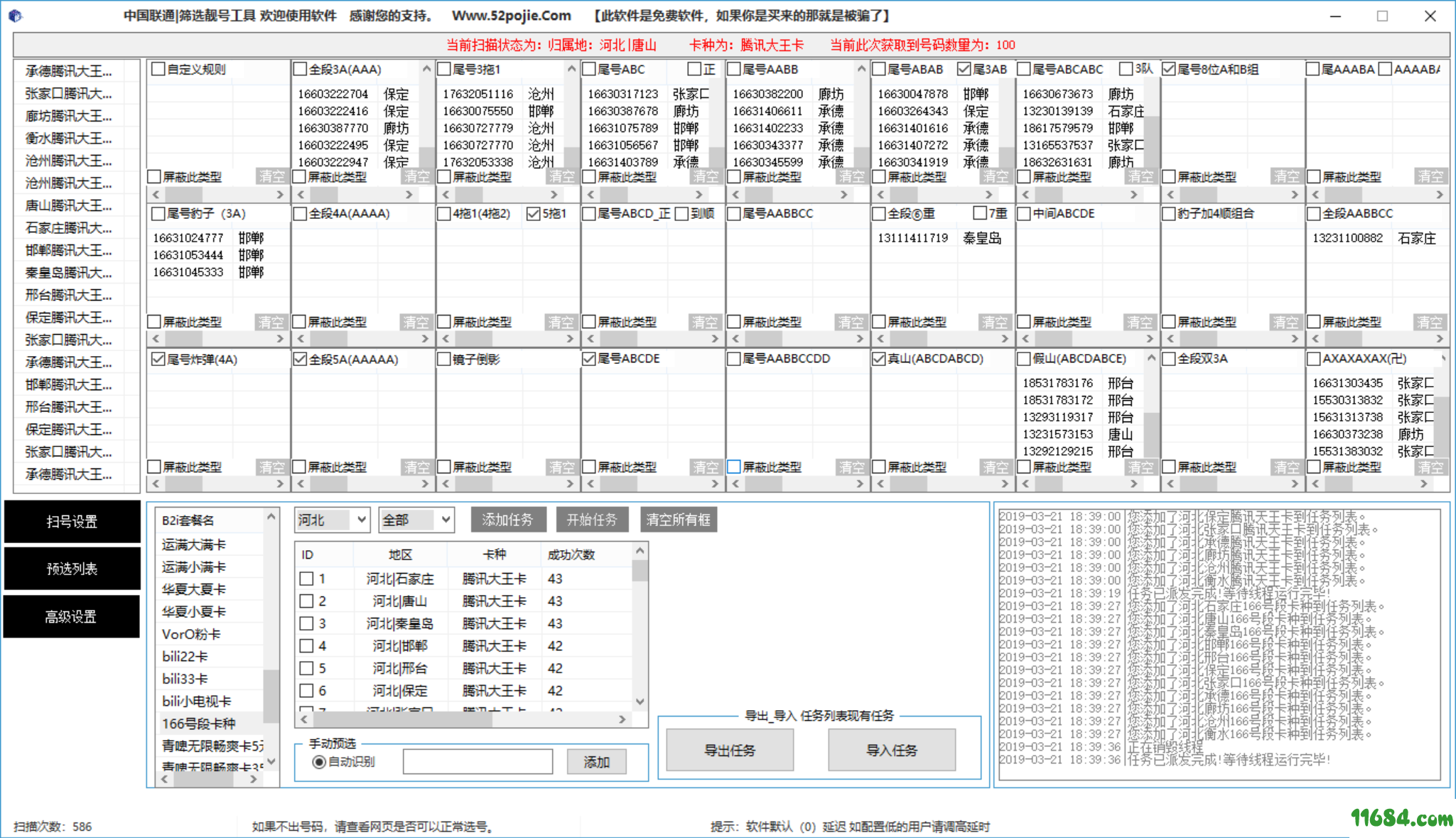Click the 添加任务 button
The width and height of the screenshot is (1456, 838).
508,520
